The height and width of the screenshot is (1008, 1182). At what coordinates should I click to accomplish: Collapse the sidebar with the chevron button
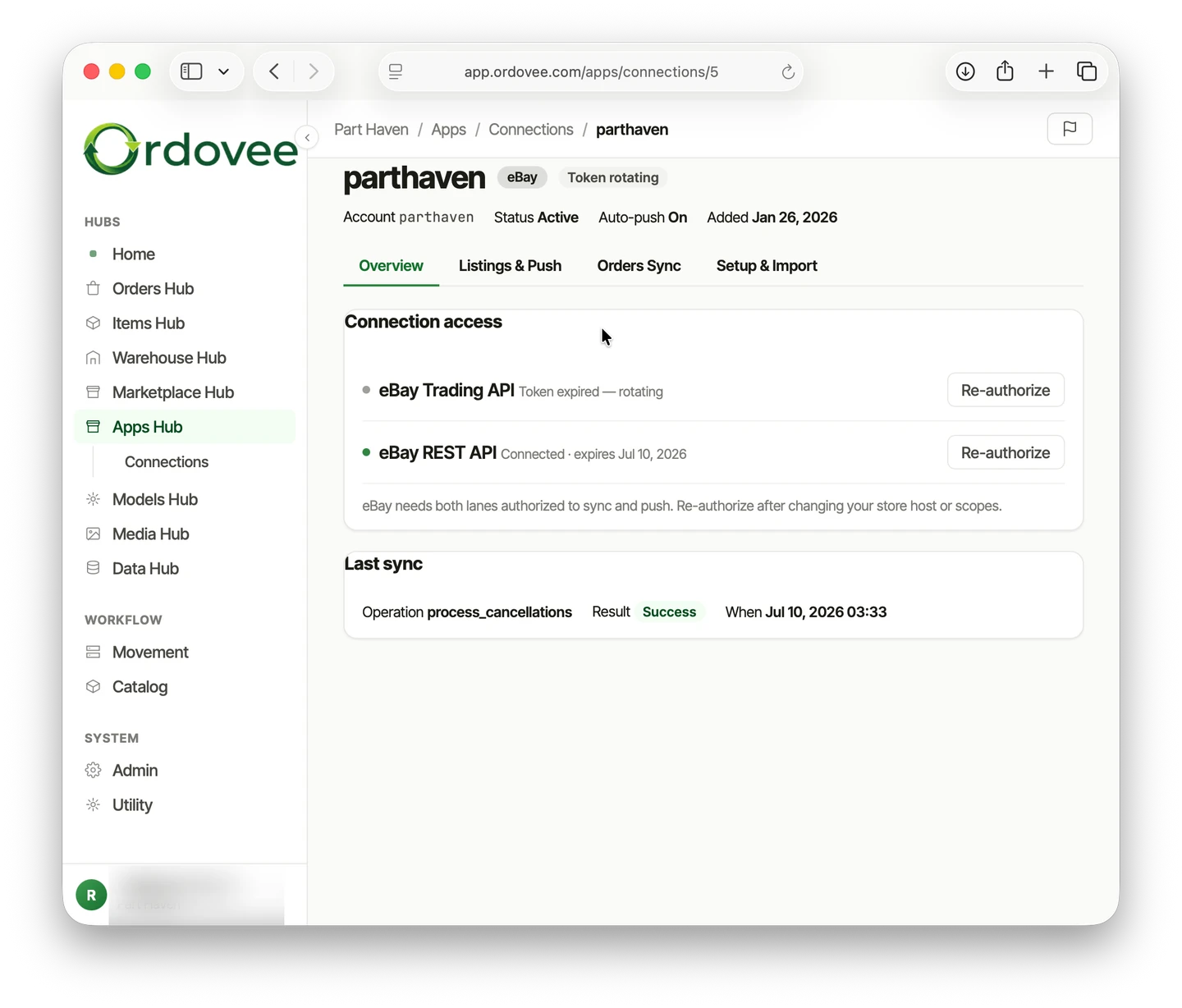click(x=307, y=137)
